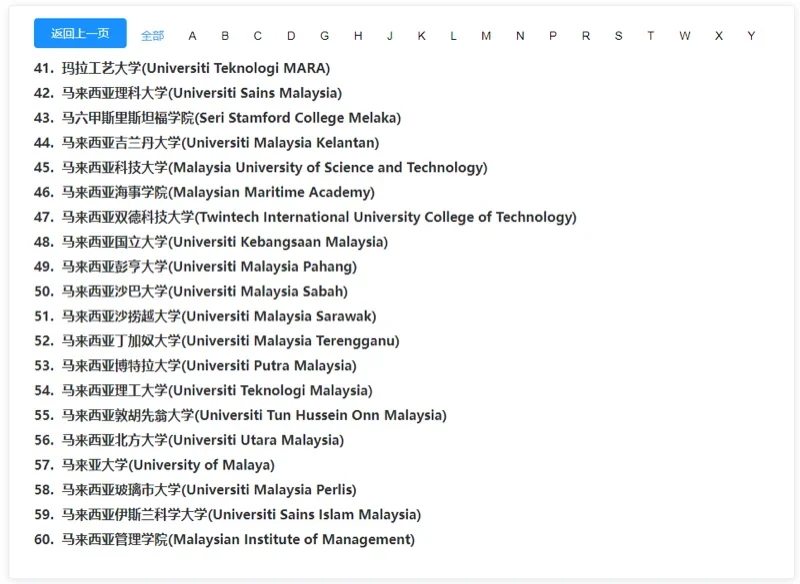Filter the list by letter H
Screen dimensions: 800x584
tap(358, 36)
